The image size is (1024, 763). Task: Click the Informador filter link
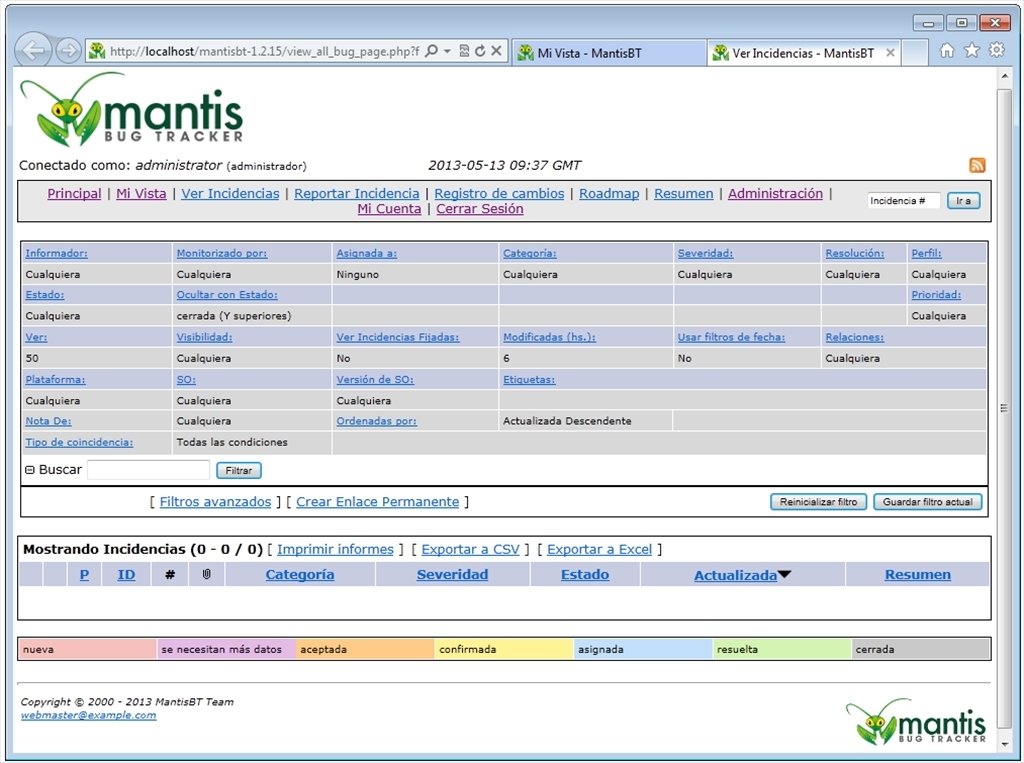[x=56, y=253]
